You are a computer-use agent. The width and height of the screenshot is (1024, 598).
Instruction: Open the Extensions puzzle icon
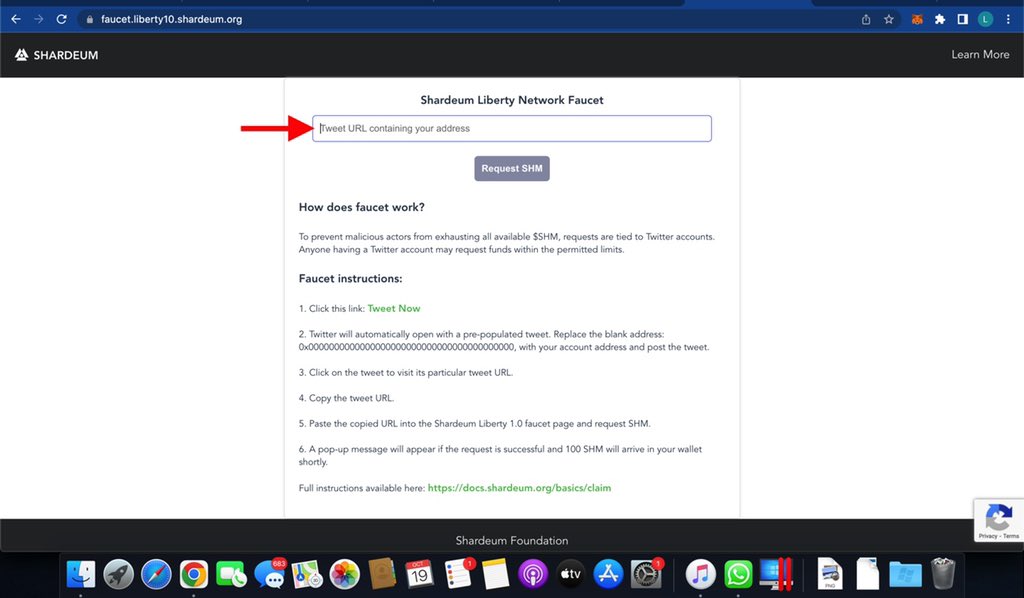click(x=940, y=20)
